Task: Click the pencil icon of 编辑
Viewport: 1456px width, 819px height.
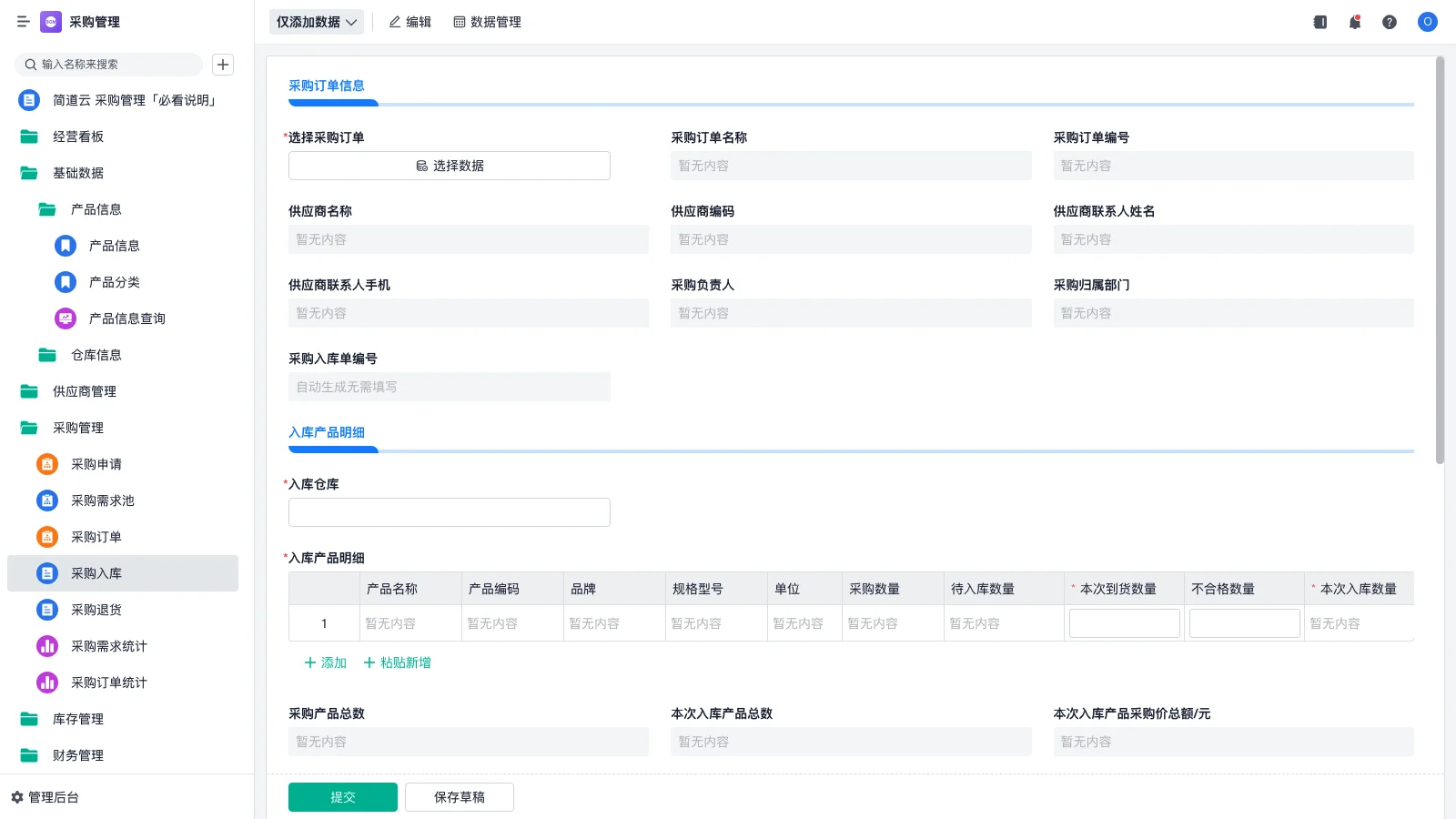Action: [395, 22]
